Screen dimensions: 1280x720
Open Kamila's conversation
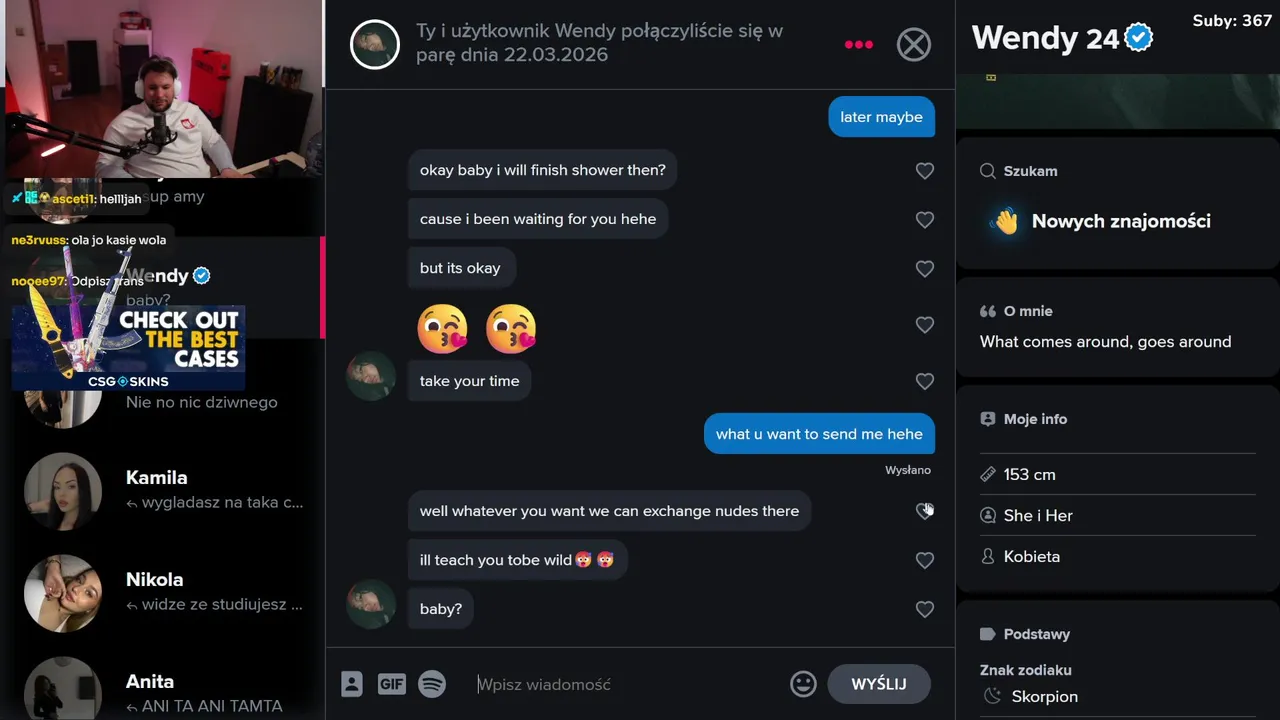(165, 490)
